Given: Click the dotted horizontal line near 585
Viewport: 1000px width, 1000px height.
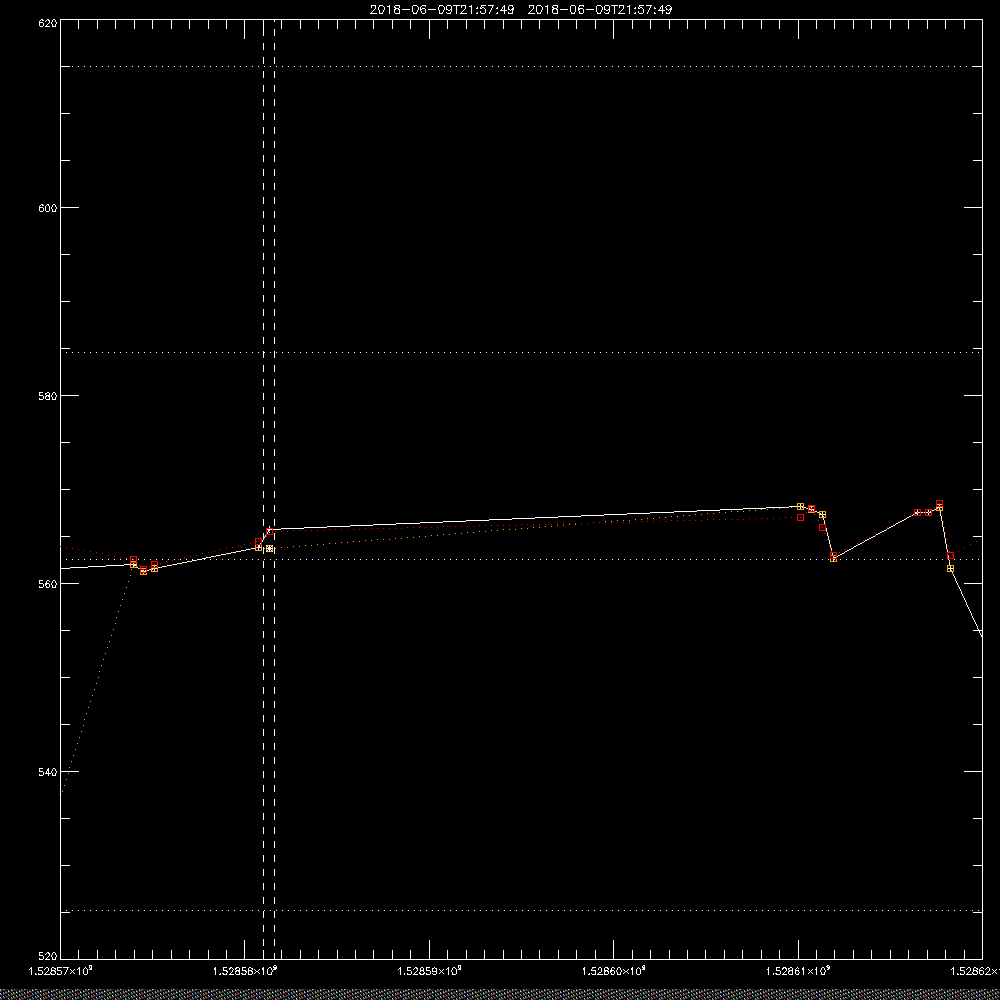Looking at the screenshot, I should coord(521,352).
